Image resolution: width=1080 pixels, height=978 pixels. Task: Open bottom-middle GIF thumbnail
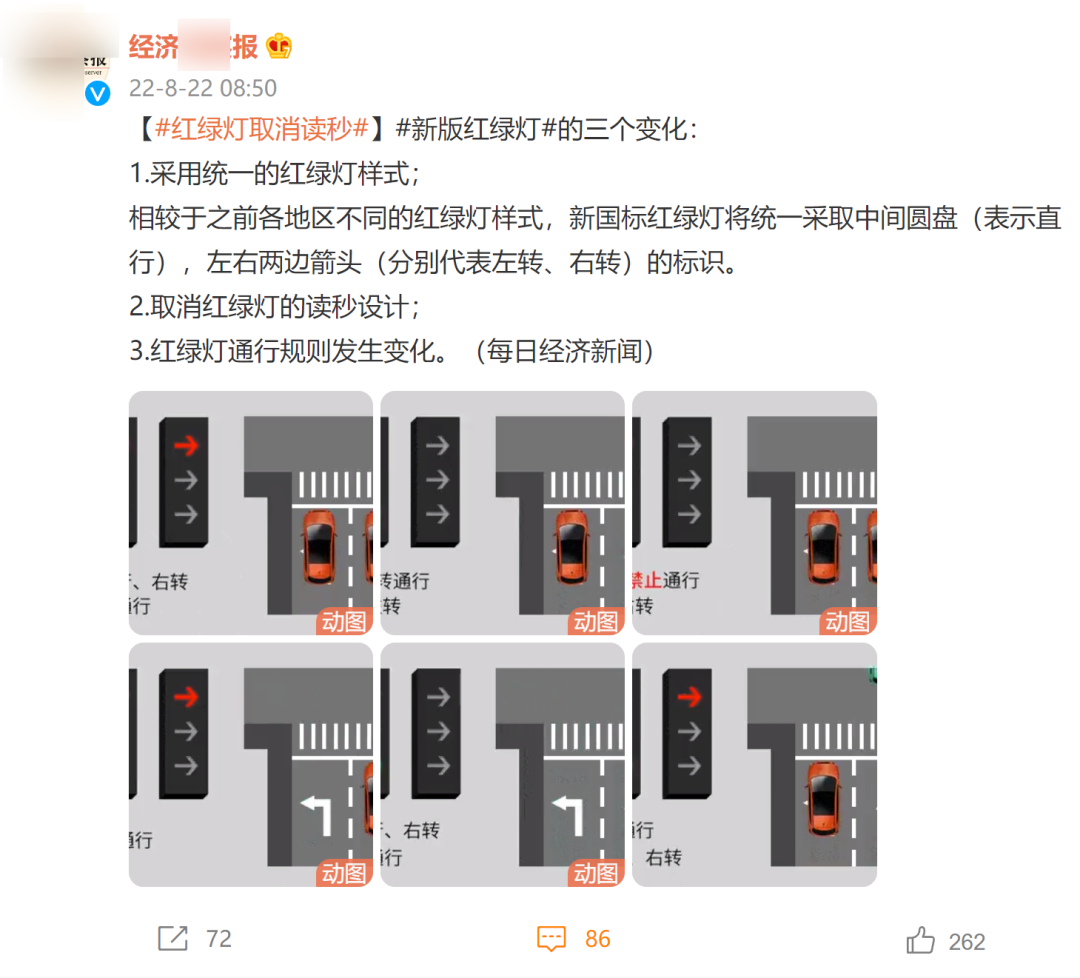coord(502,764)
